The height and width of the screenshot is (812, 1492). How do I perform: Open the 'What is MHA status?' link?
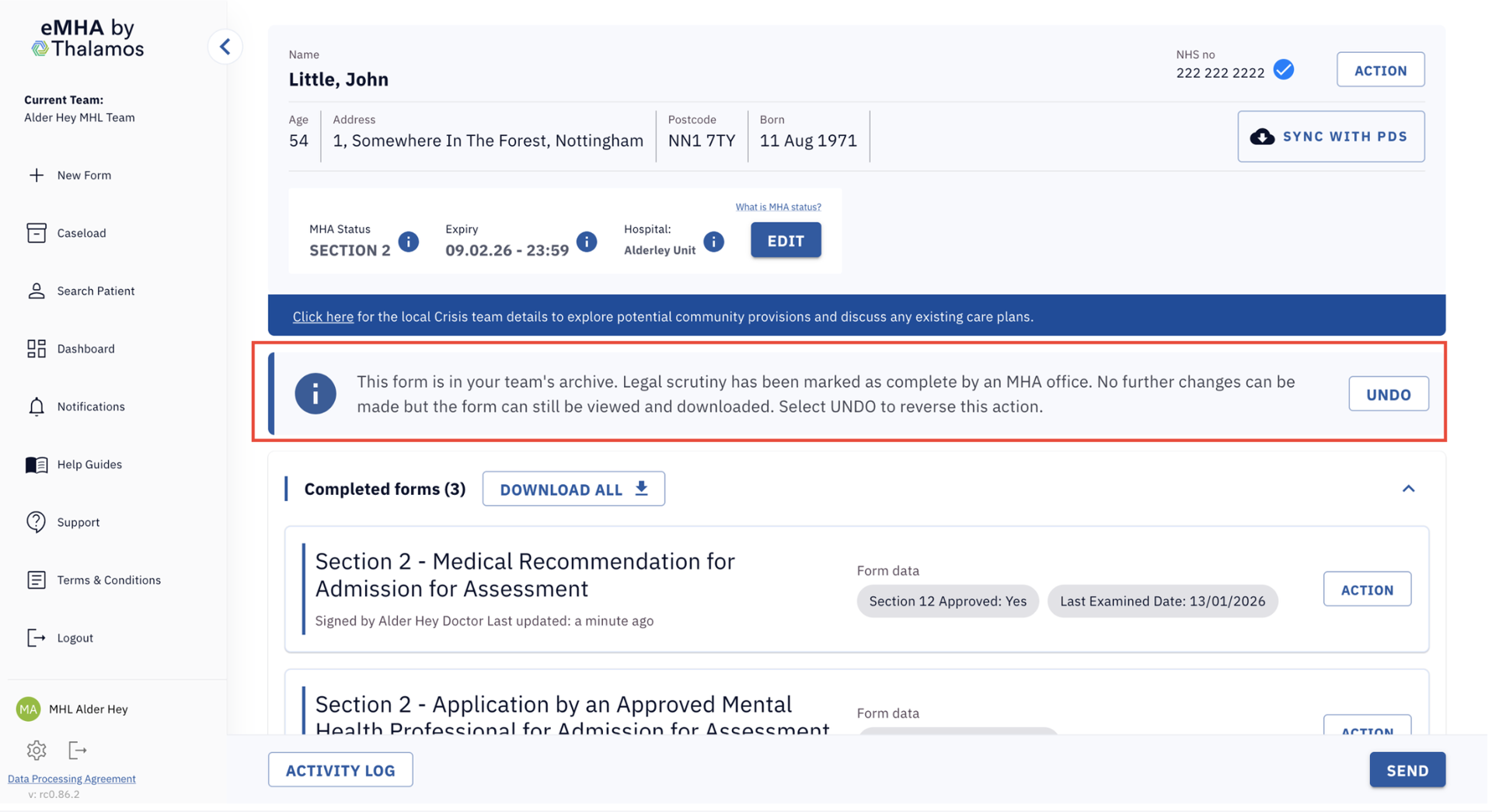click(778, 207)
